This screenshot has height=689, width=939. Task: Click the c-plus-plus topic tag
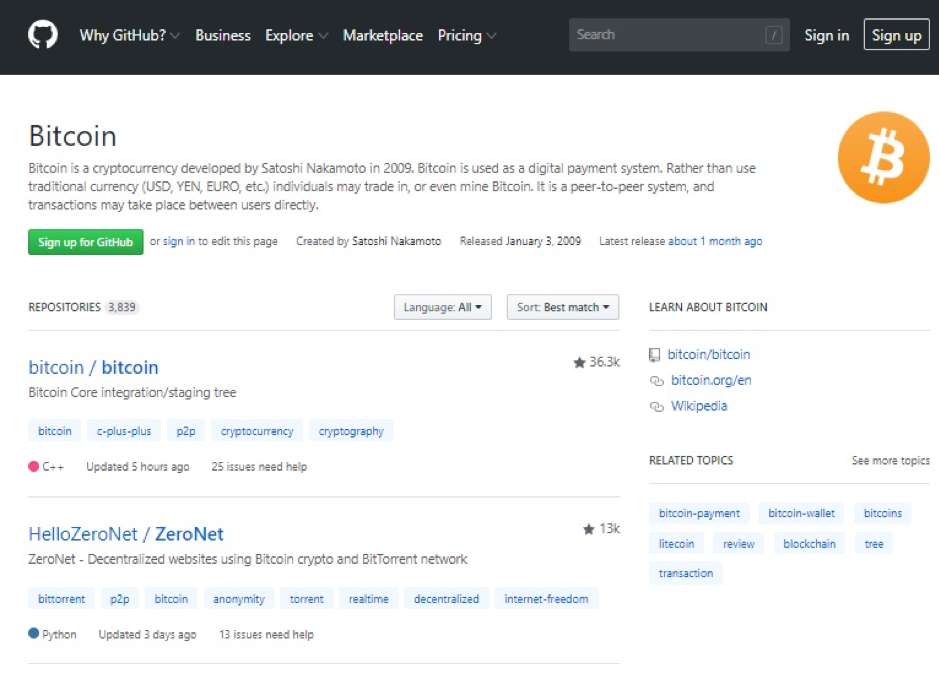124,431
